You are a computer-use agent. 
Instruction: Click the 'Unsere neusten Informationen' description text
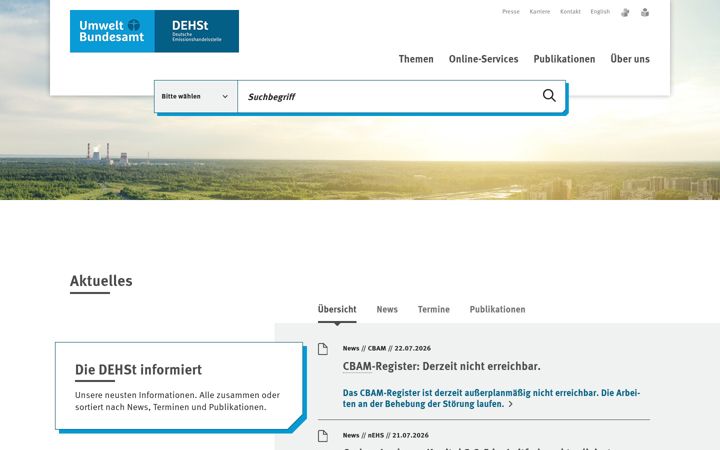click(x=177, y=401)
